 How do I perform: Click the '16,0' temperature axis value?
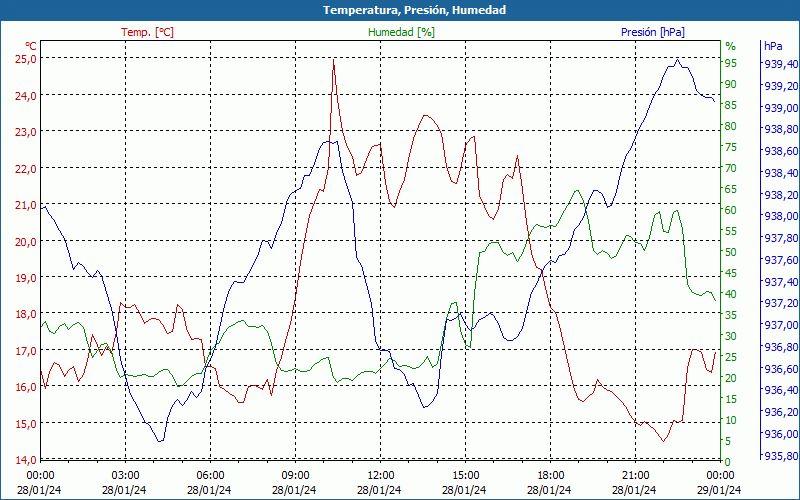[x=26, y=387]
